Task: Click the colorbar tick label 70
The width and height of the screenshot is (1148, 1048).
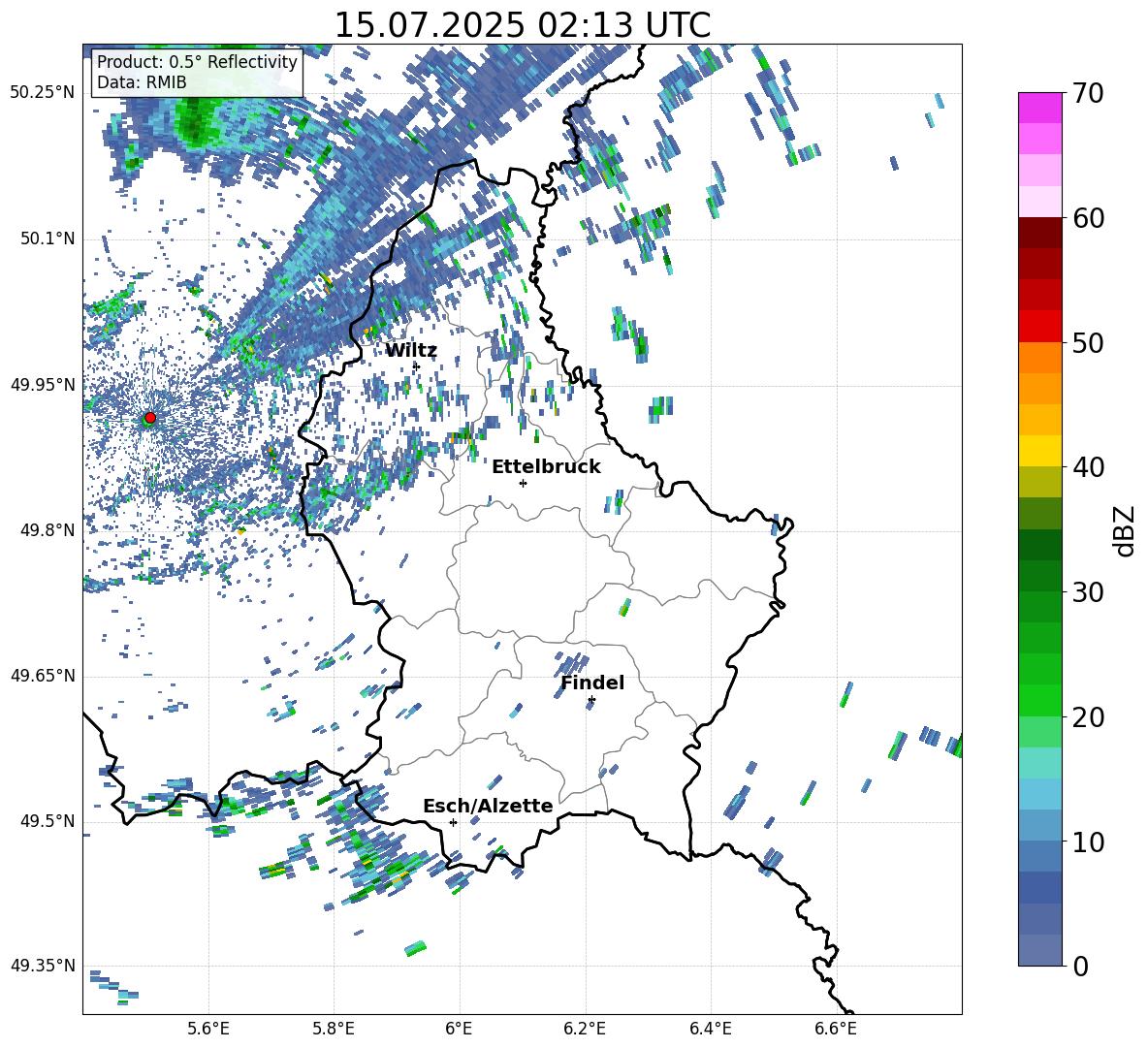Action: click(x=1087, y=93)
